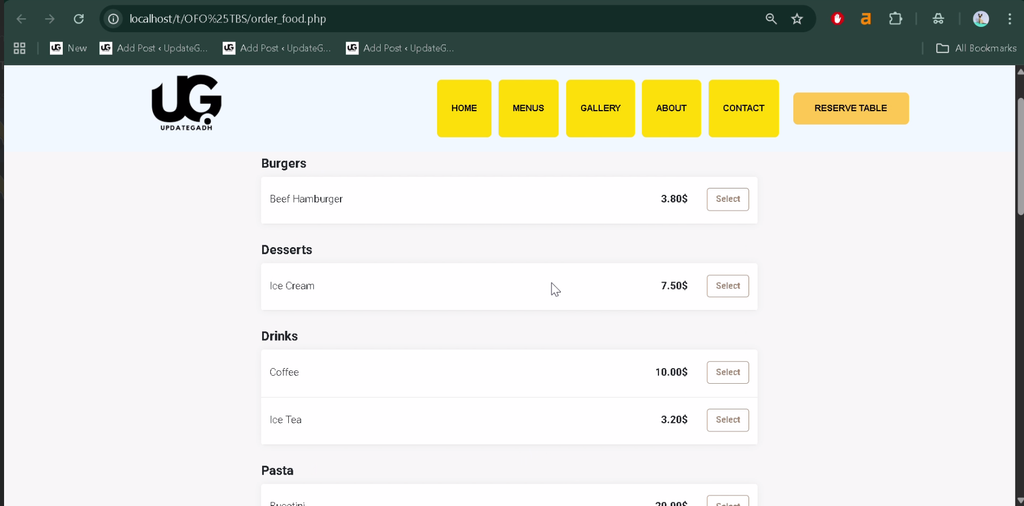Open the orange Amazon extension icon

[866, 19]
